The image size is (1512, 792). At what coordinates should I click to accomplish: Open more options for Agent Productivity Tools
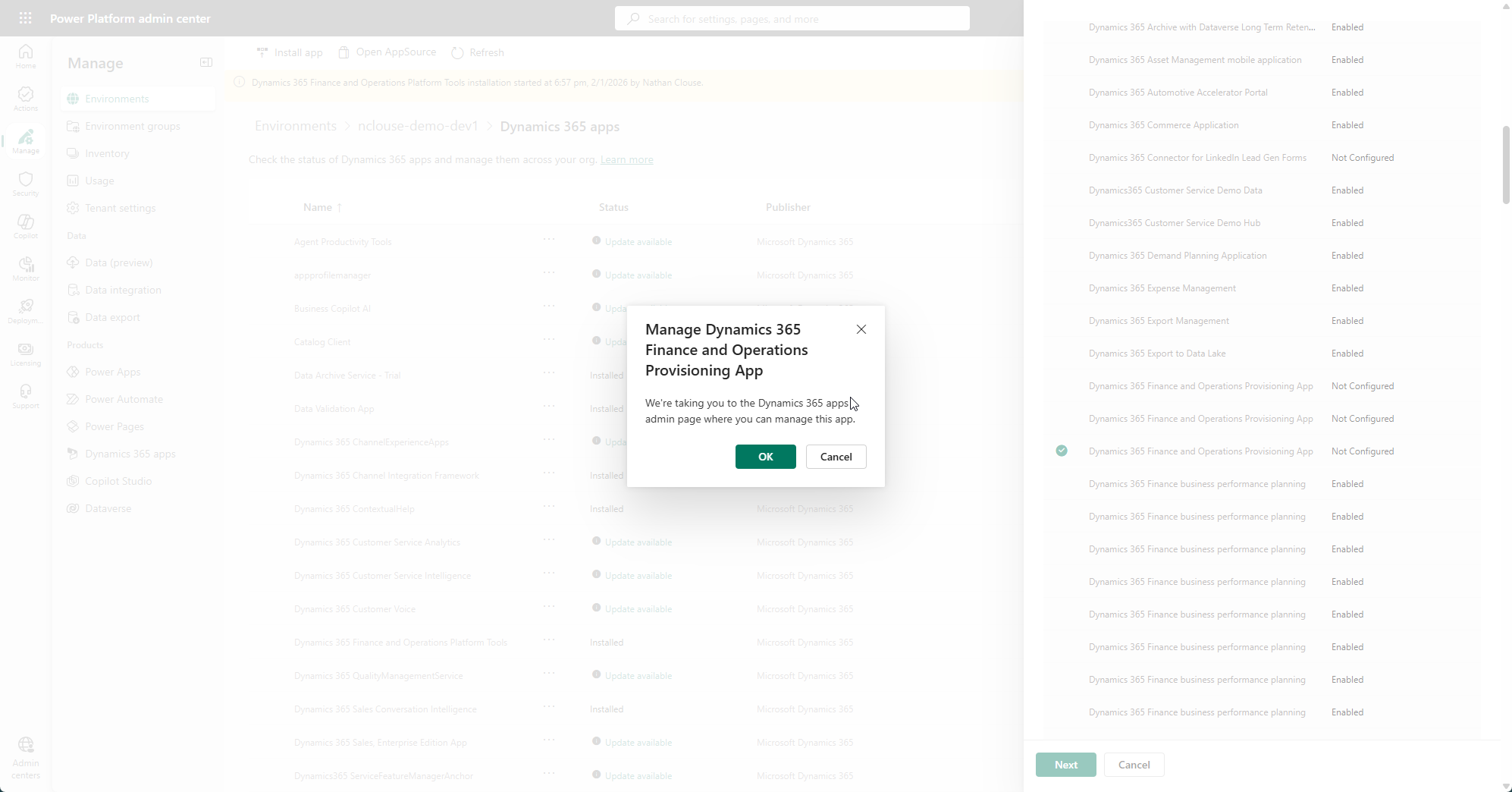coord(549,240)
